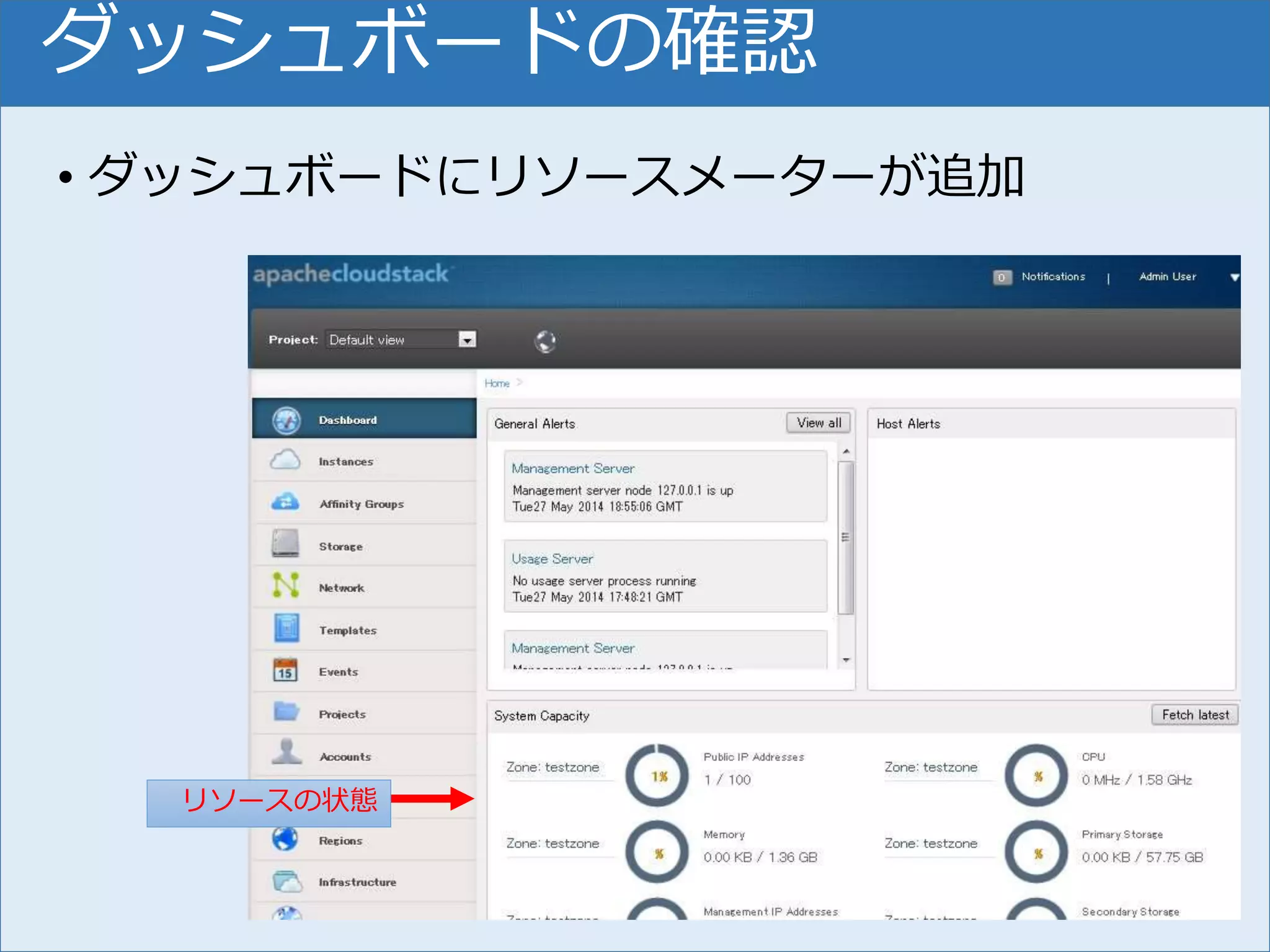Go to Affinity Groups
Viewport: 1270px width, 952px height.
[x=364, y=503]
